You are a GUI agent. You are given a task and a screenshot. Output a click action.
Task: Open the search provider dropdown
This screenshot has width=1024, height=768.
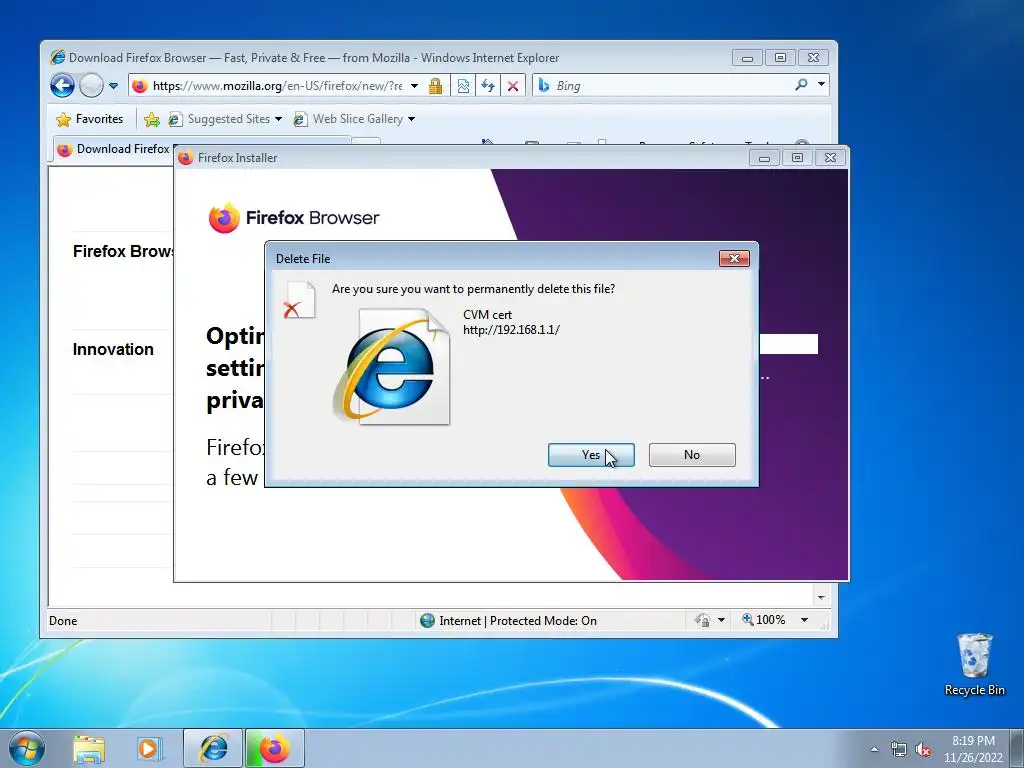click(x=822, y=85)
